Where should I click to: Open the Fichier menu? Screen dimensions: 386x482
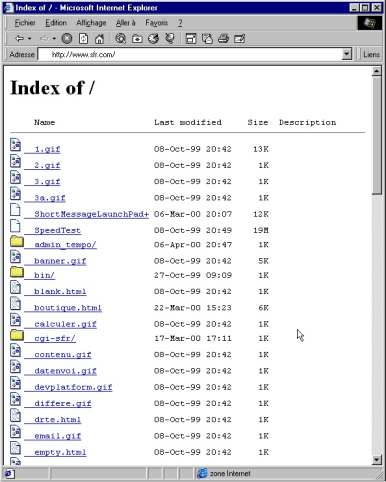25,23
